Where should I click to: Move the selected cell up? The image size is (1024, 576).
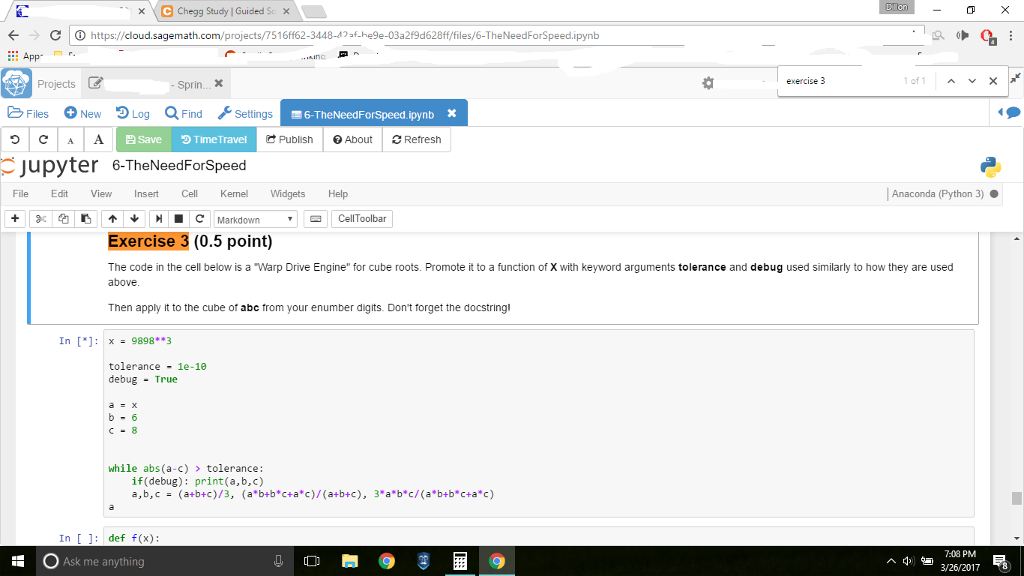pyautogui.click(x=113, y=218)
